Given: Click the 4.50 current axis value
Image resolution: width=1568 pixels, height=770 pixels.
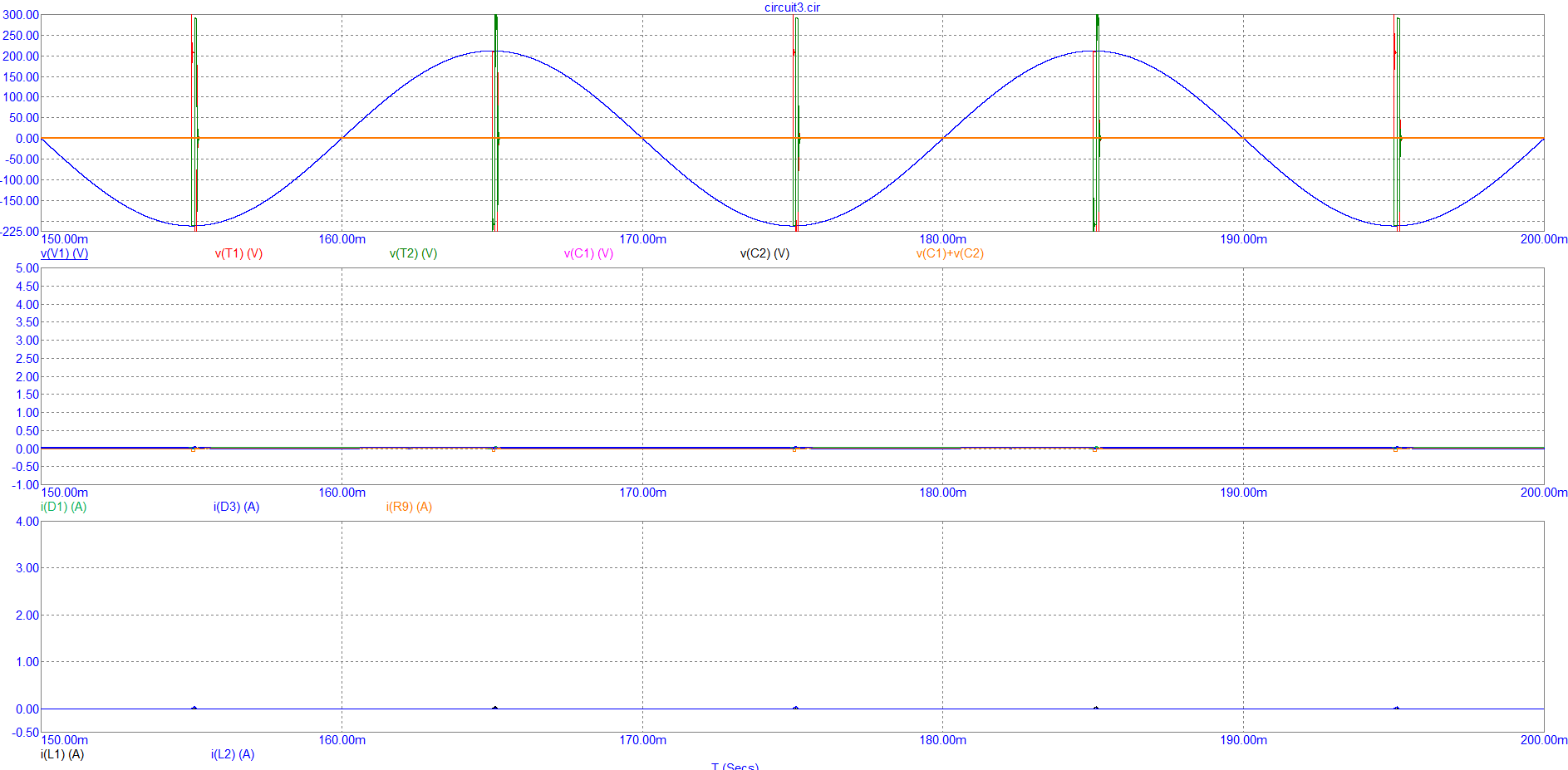Looking at the screenshot, I should (27, 287).
